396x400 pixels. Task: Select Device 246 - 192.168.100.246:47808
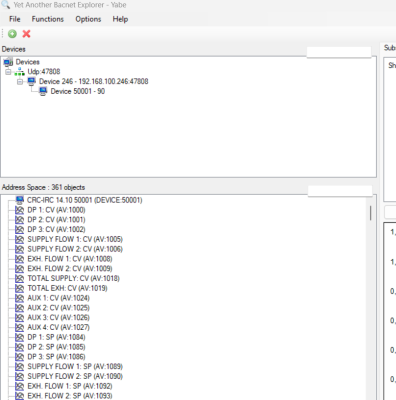pos(94,81)
